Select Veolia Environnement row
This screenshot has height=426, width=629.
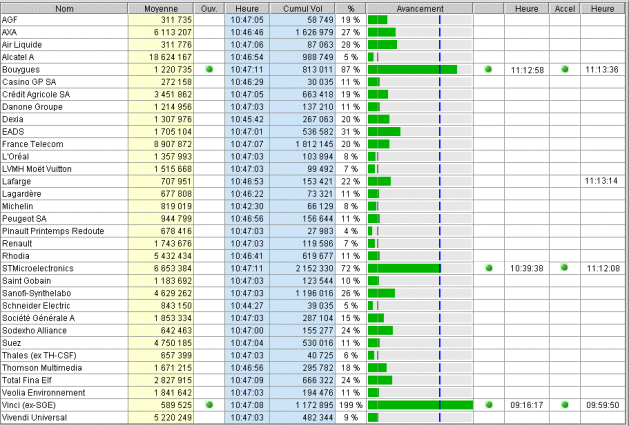point(43,393)
